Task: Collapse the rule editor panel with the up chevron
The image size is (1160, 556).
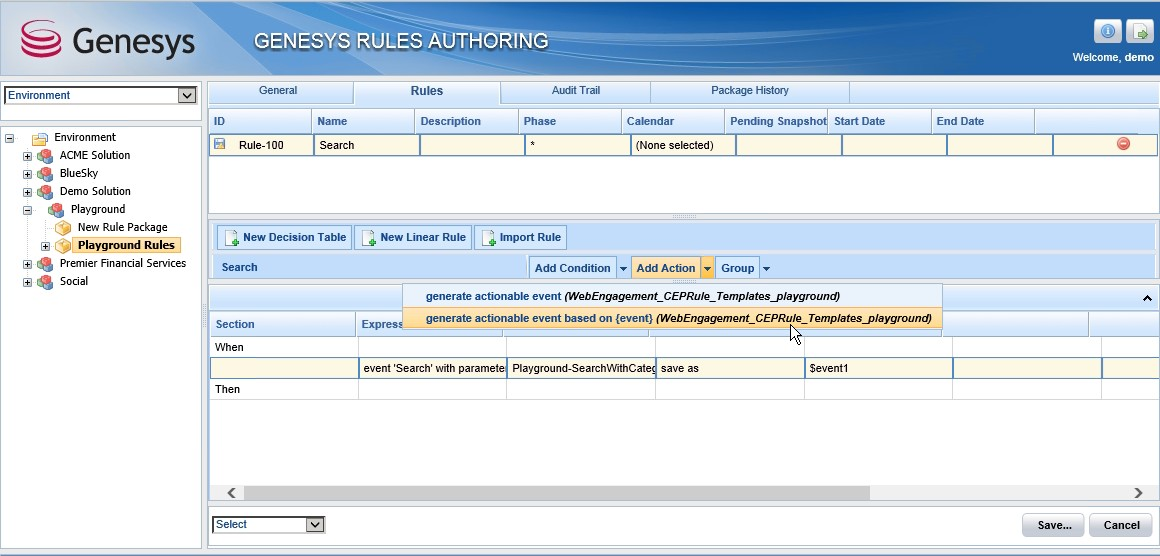Action: point(1147,299)
